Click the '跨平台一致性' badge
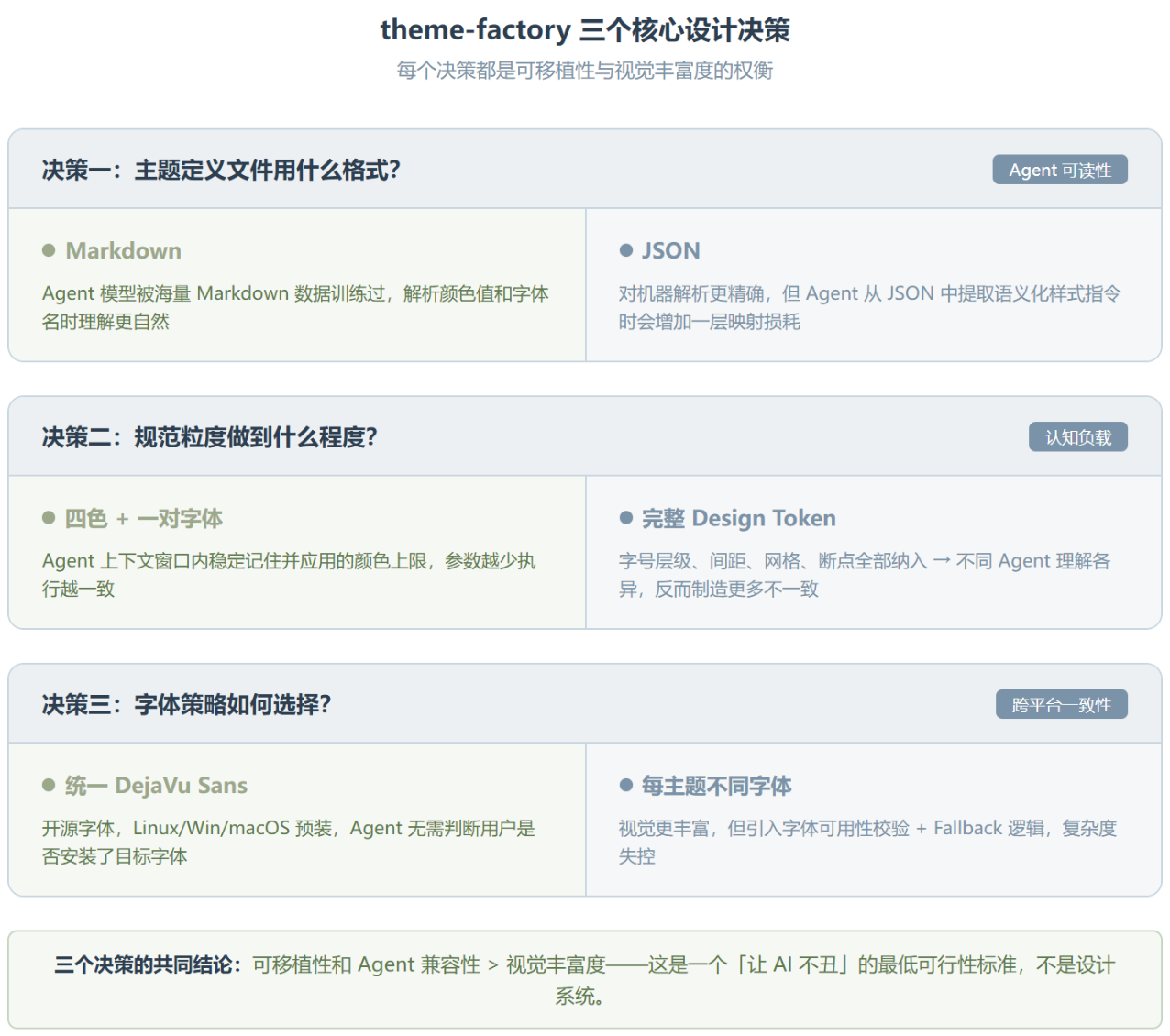This screenshot has width=1170, height=1036. [1062, 705]
